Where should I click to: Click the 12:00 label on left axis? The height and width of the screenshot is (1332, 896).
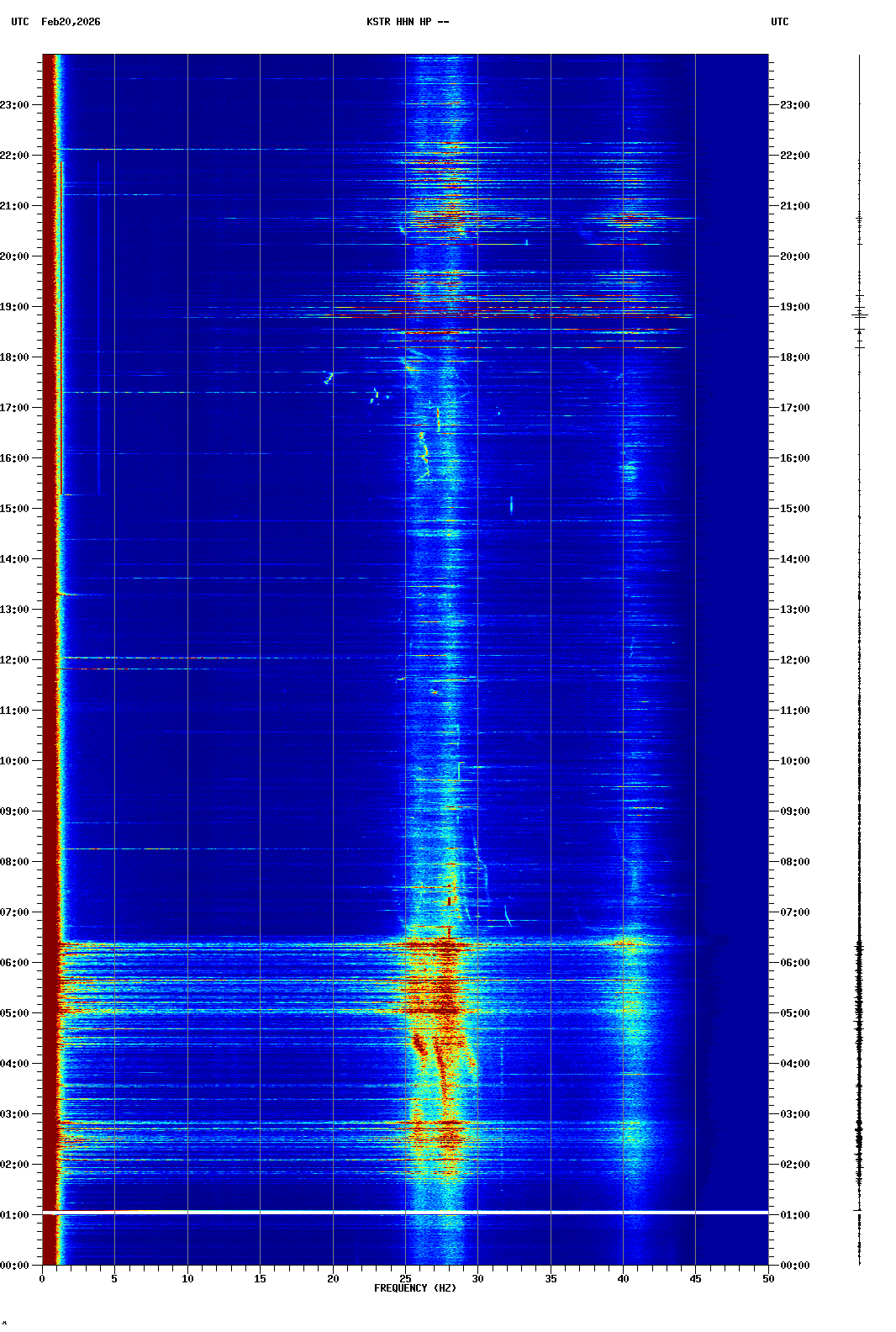point(15,660)
